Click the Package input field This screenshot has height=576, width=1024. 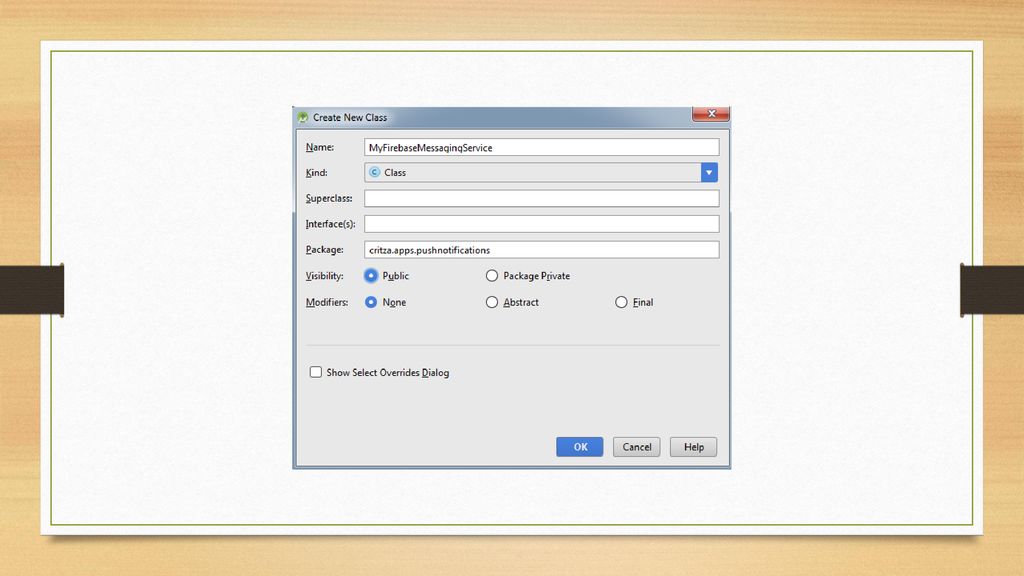click(541, 249)
